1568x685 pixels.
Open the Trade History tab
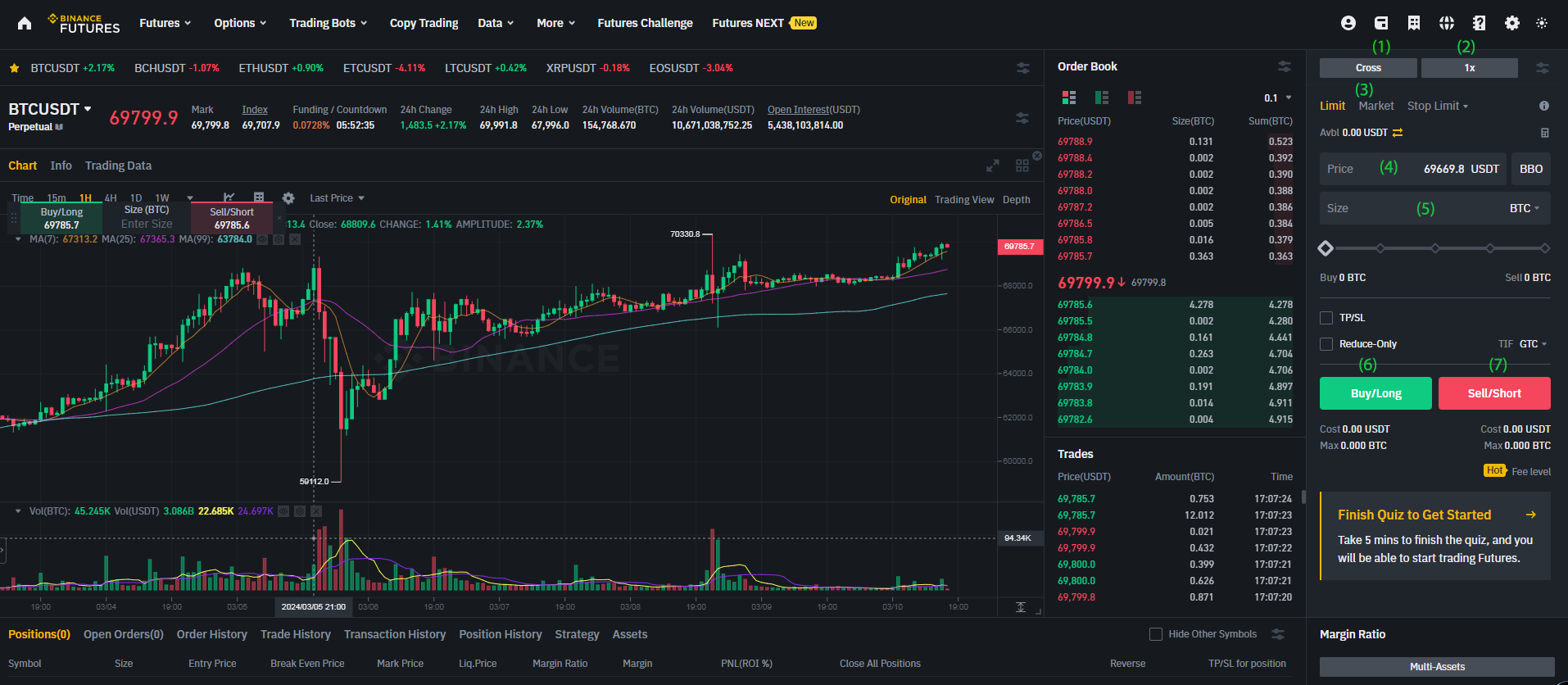296,634
